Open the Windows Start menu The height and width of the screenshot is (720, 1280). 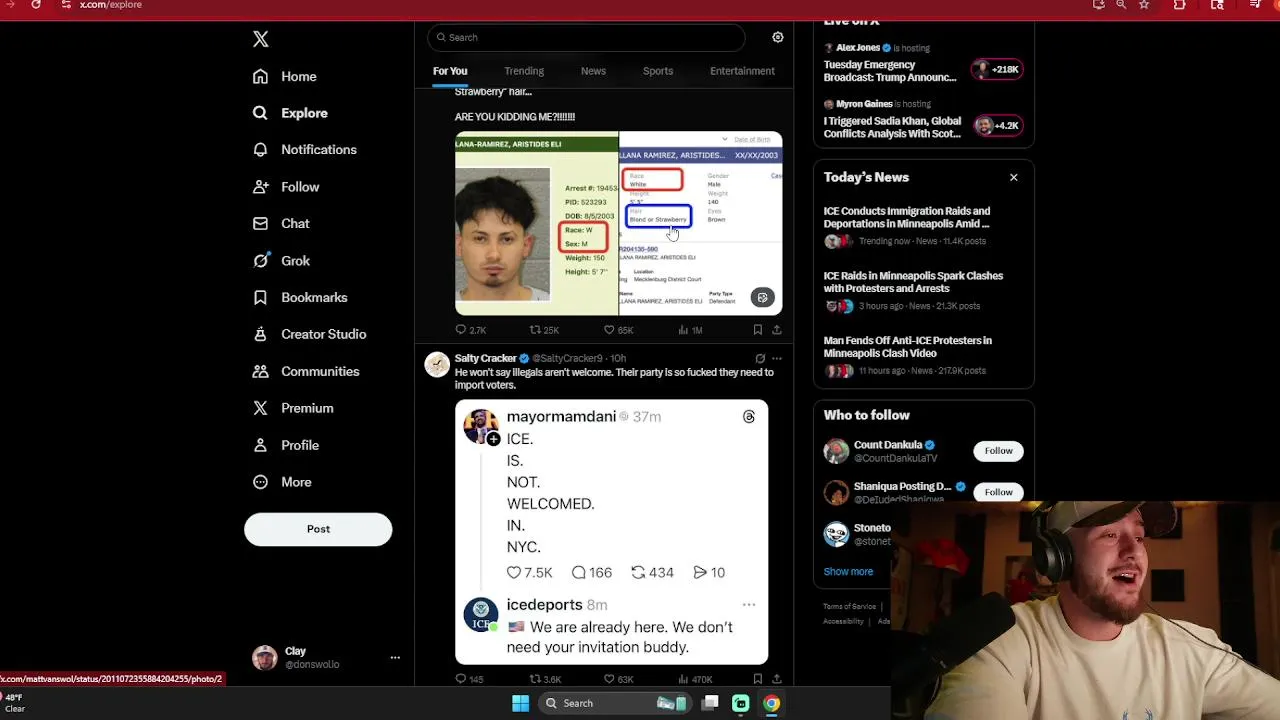tap(521, 703)
